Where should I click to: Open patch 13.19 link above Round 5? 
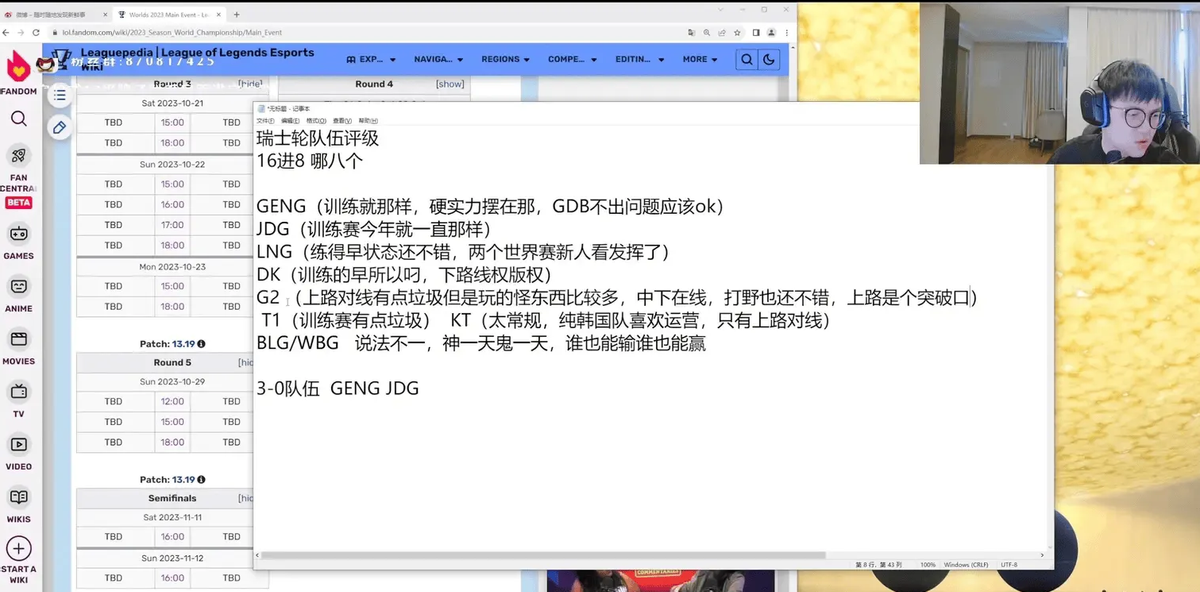click(184, 343)
